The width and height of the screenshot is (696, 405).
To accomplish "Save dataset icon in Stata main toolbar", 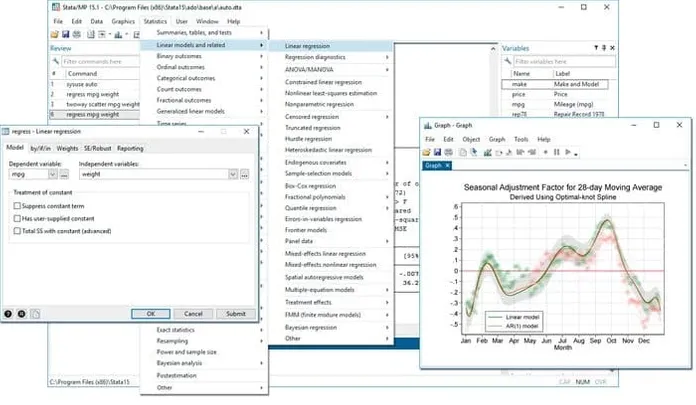I will pos(66,34).
